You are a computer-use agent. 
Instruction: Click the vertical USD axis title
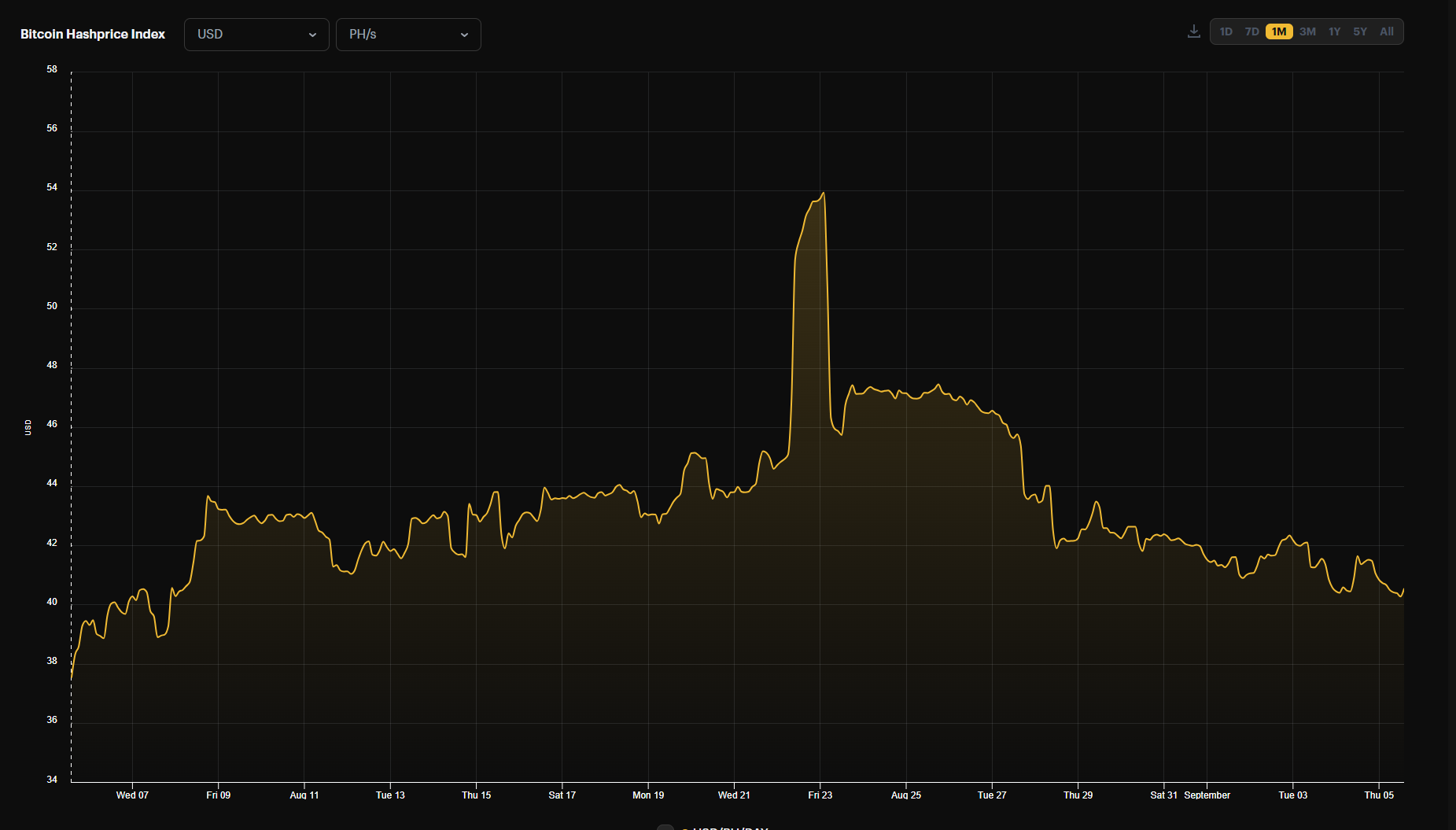(28, 427)
